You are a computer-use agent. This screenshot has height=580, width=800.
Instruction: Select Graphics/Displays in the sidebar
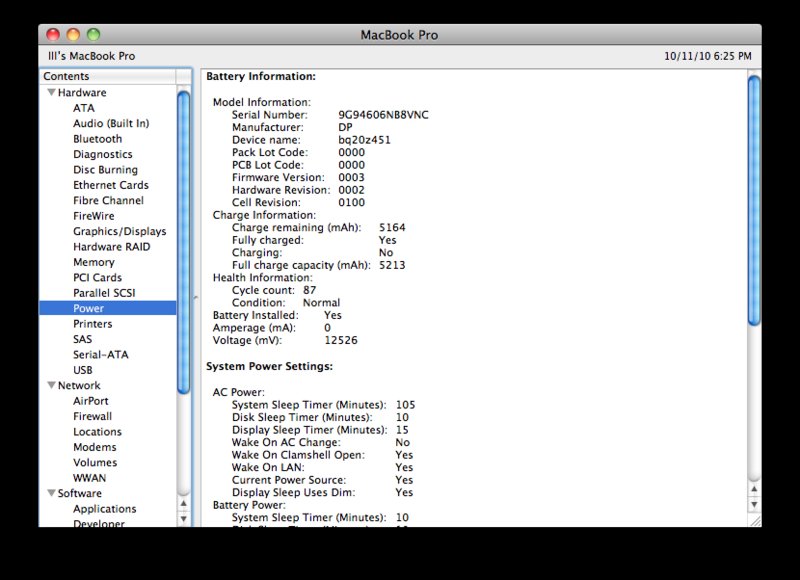pyautogui.click(x=119, y=231)
